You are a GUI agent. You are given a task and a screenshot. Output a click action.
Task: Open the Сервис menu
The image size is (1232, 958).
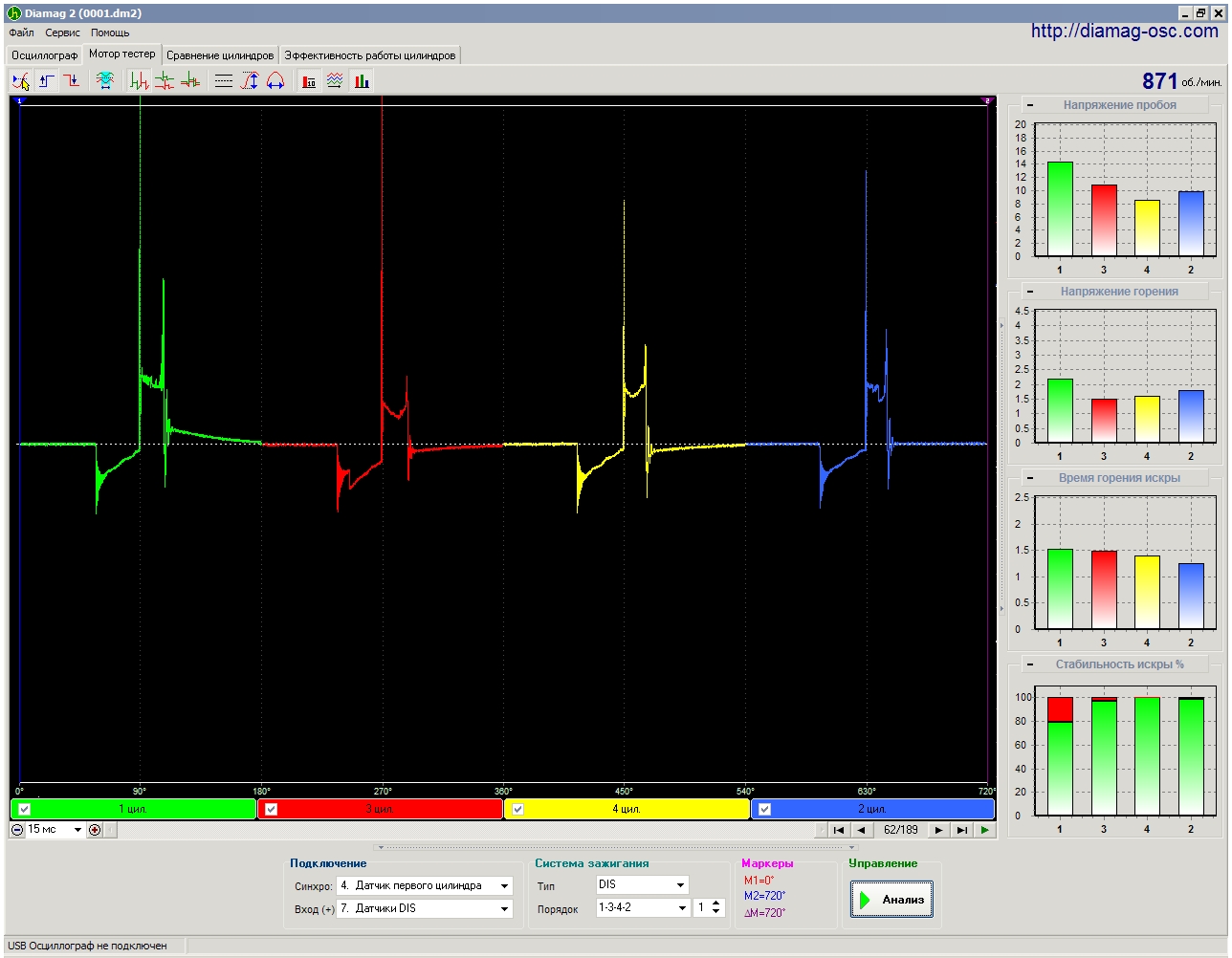point(63,33)
